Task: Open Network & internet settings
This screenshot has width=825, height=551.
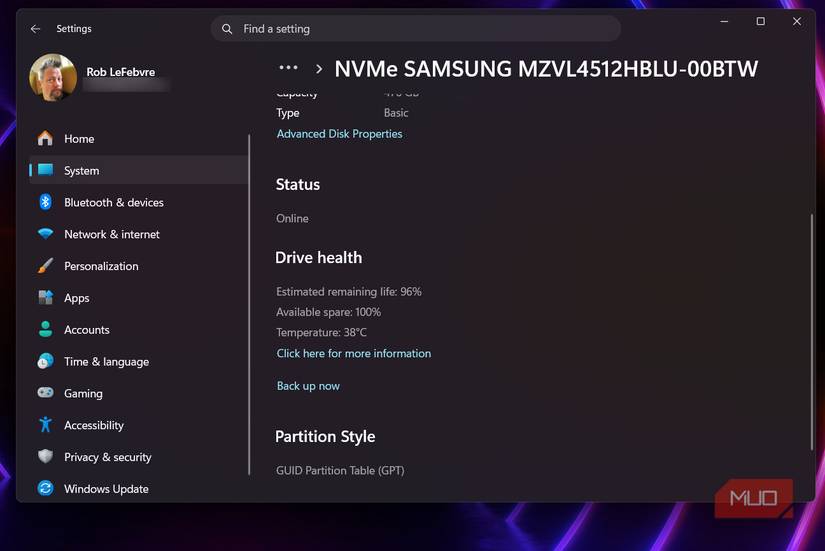Action: click(x=138, y=234)
